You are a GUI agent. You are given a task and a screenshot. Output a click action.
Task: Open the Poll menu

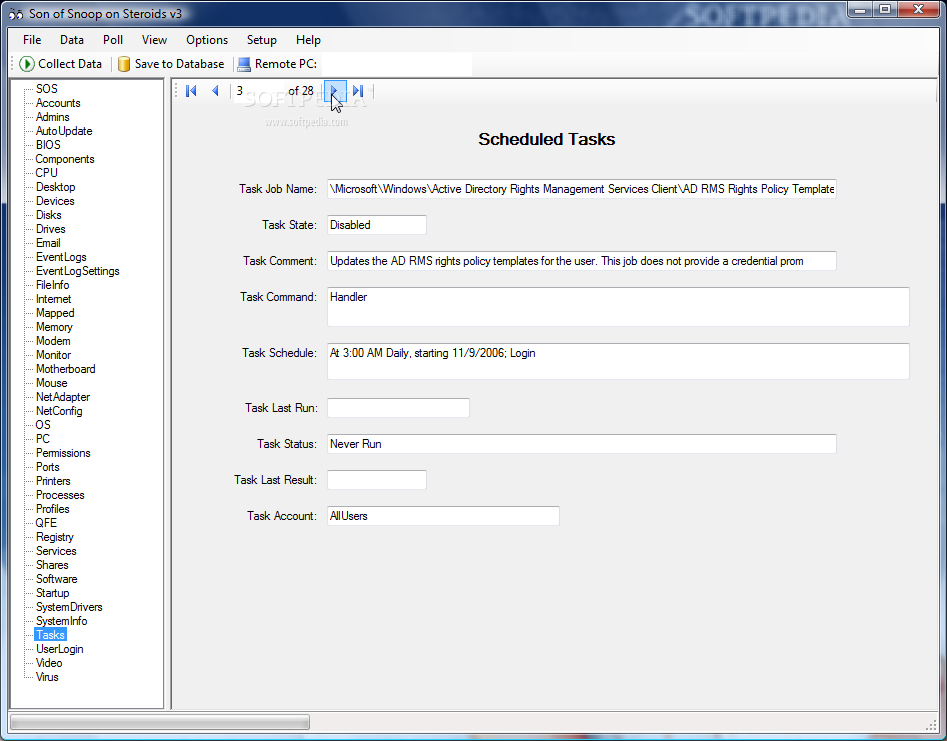[113, 40]
